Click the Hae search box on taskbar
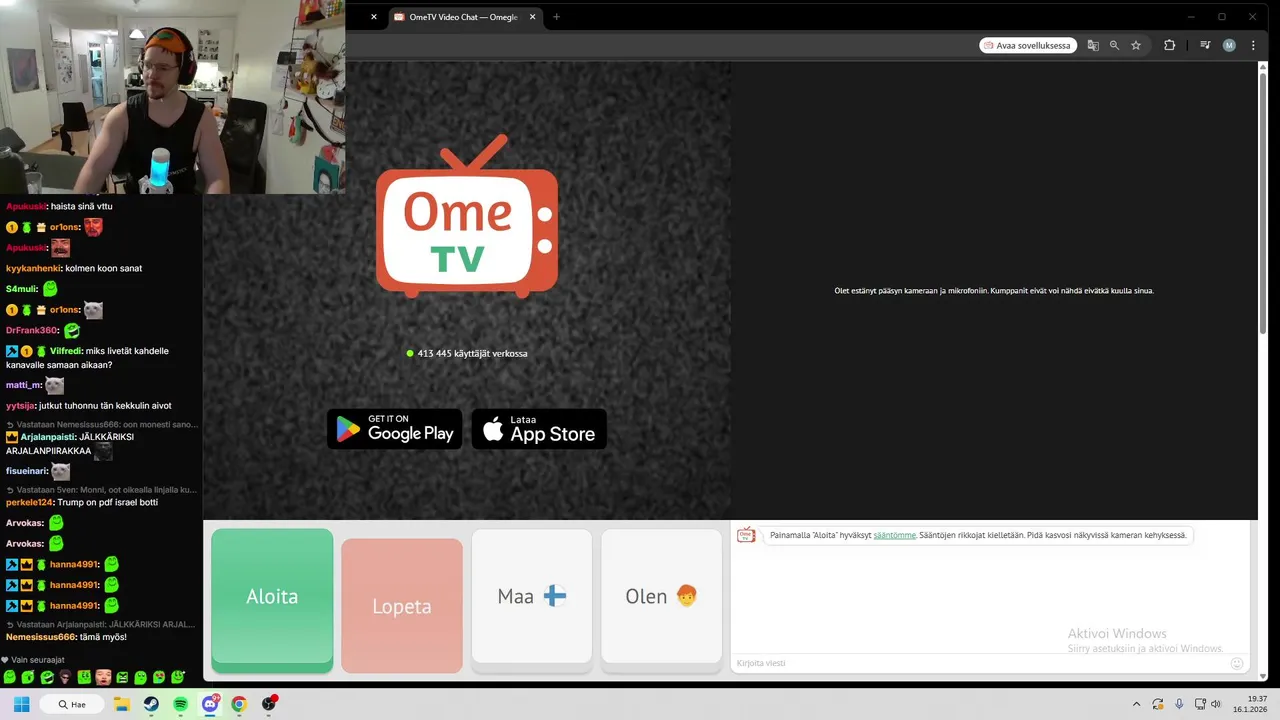The width and height of the screenshot is (1280, 720). (72, 704)
